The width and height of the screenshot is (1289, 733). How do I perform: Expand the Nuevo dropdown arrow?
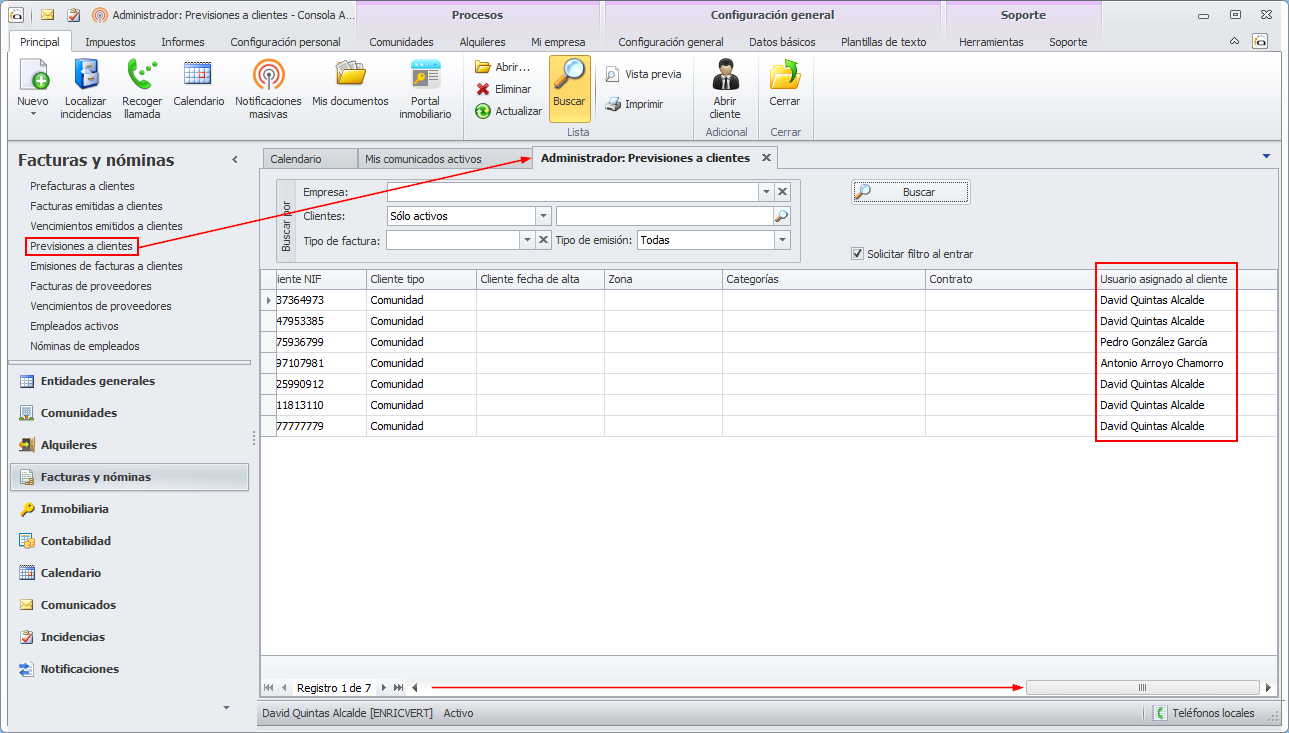coord(33,114)
